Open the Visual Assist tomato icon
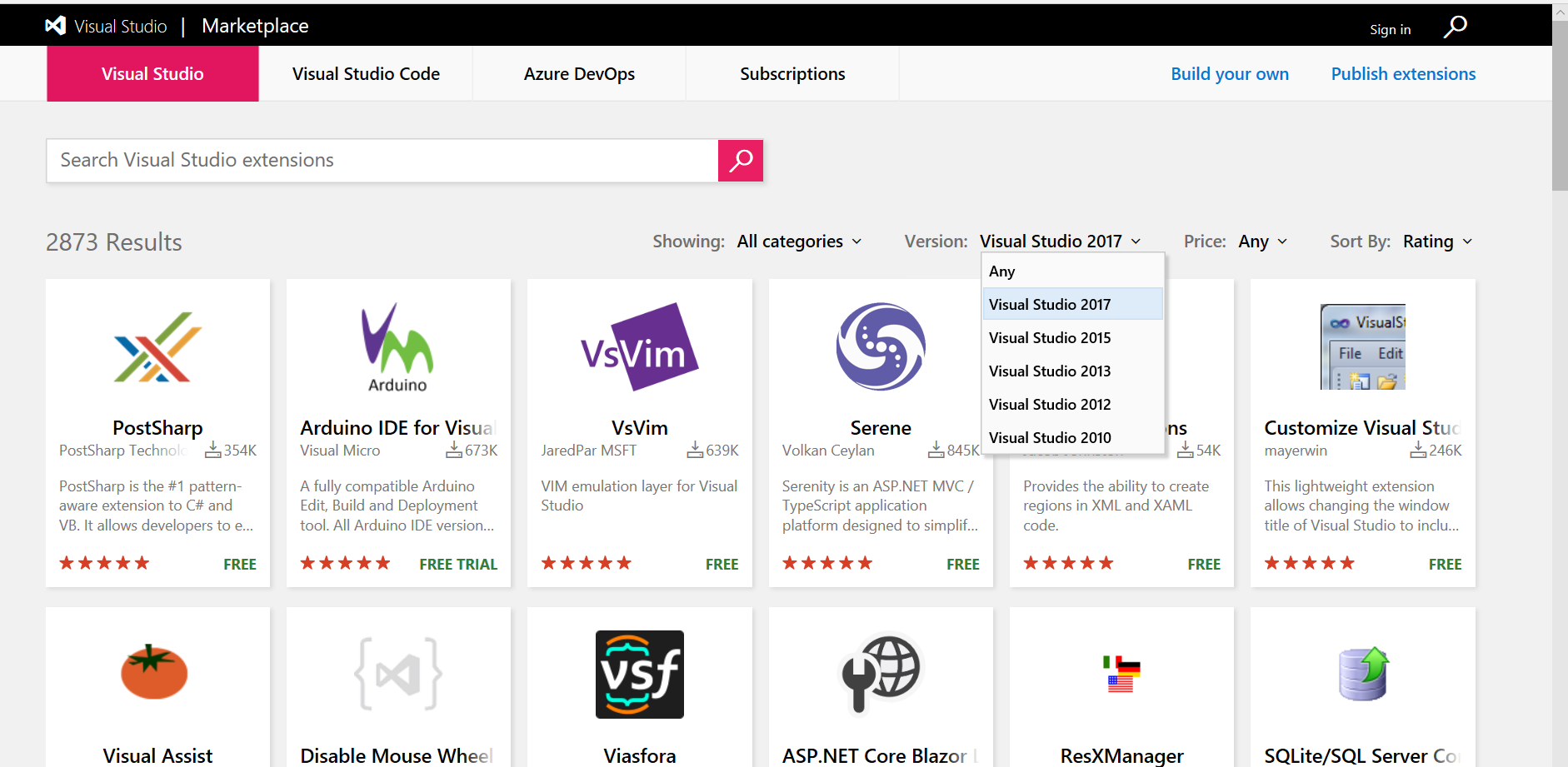 pos(154,671)
